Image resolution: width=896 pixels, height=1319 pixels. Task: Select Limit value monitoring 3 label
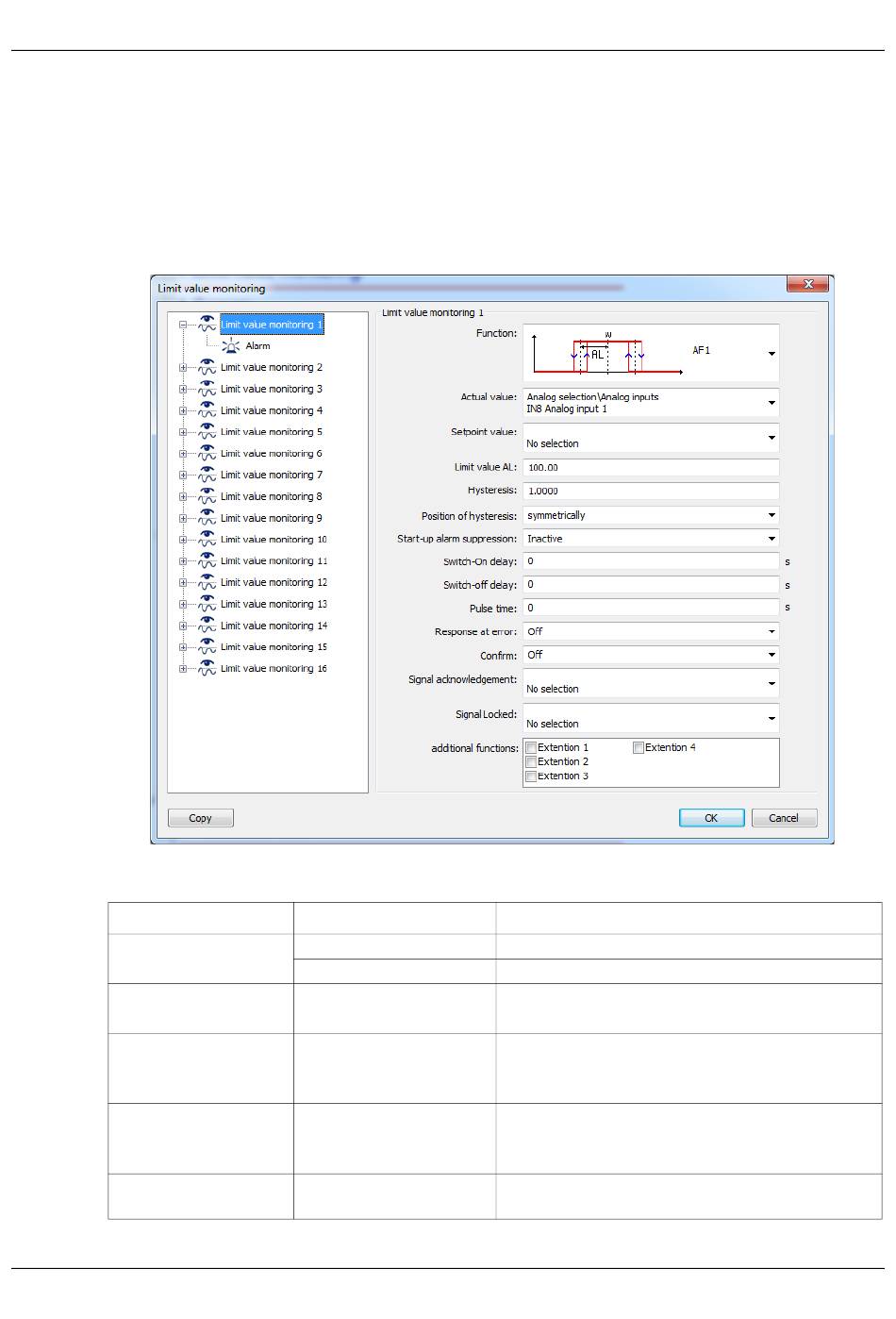pyautogui.click(x=272, y=389)
